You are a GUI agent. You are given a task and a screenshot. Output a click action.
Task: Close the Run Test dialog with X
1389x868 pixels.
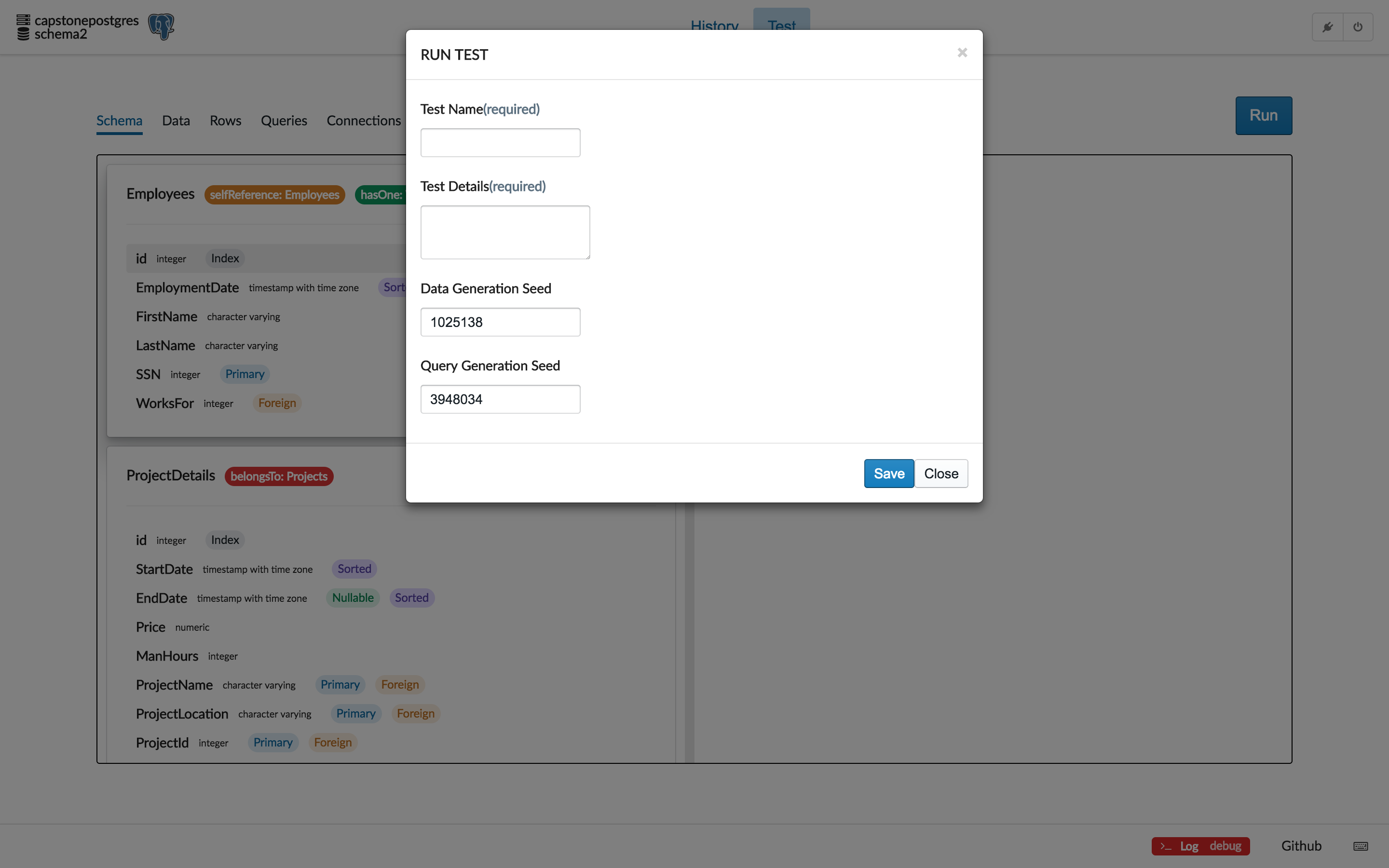[x=963, y=53]
